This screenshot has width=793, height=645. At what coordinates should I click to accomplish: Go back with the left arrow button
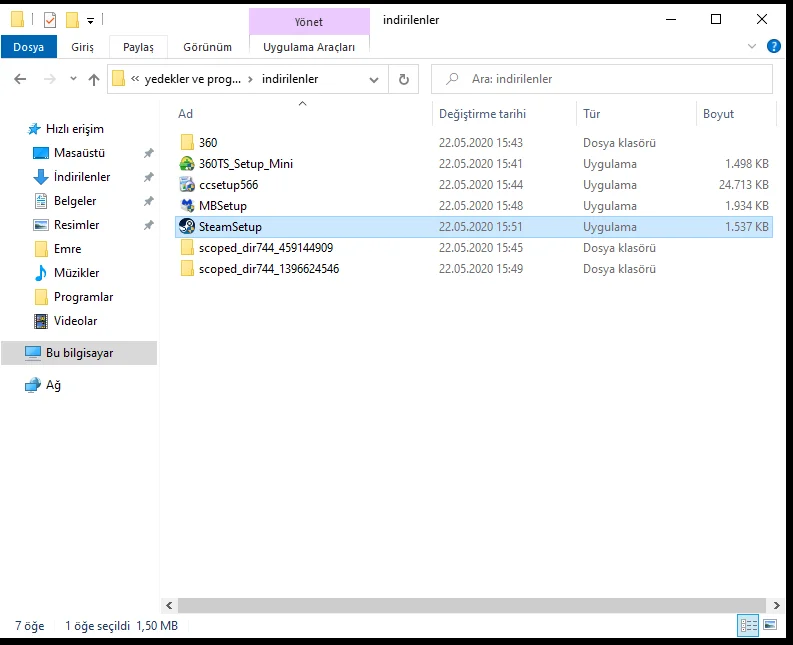point(20,79)
